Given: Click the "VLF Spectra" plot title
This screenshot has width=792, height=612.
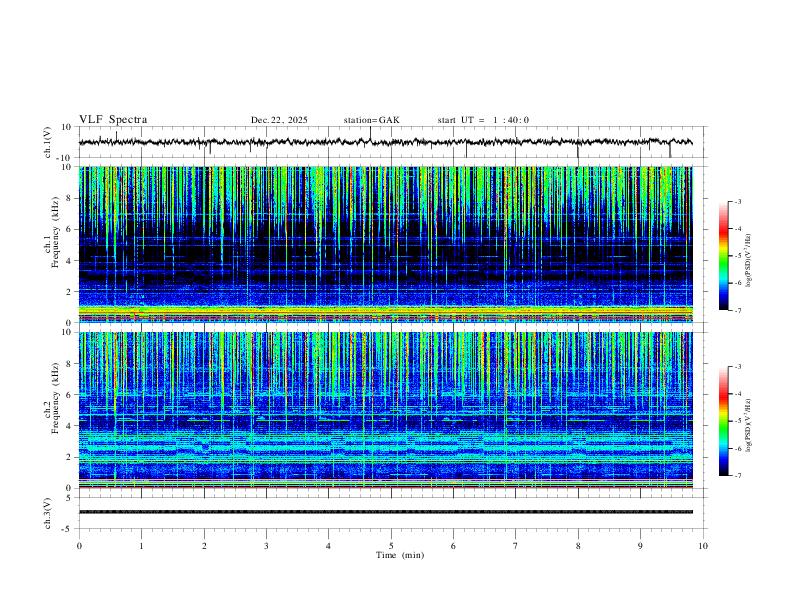Looking at the screenshot, I should coord(113,120).
